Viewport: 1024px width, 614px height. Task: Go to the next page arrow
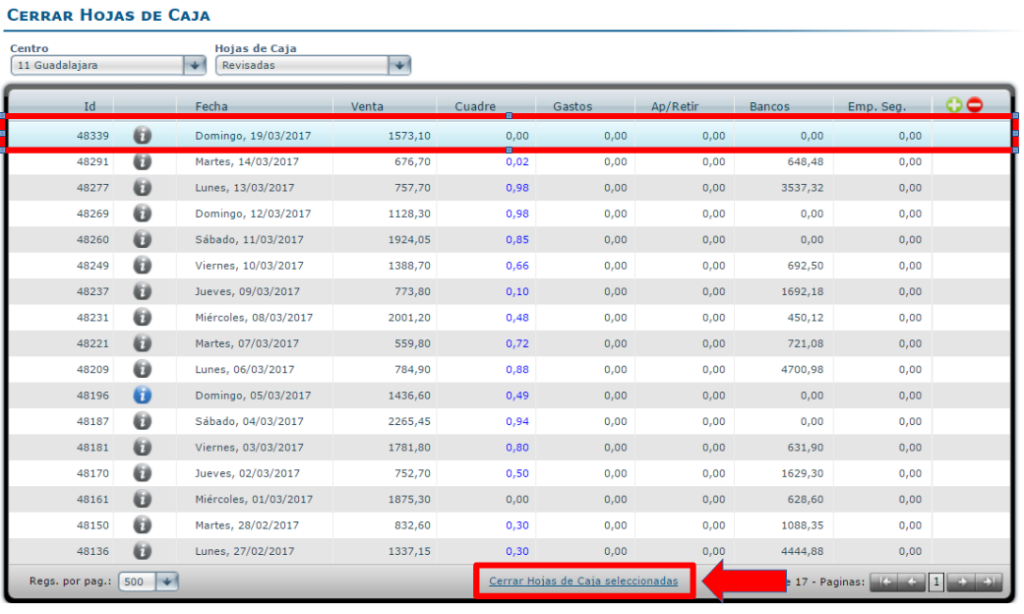pyautogui.click(x=963, y=582)
